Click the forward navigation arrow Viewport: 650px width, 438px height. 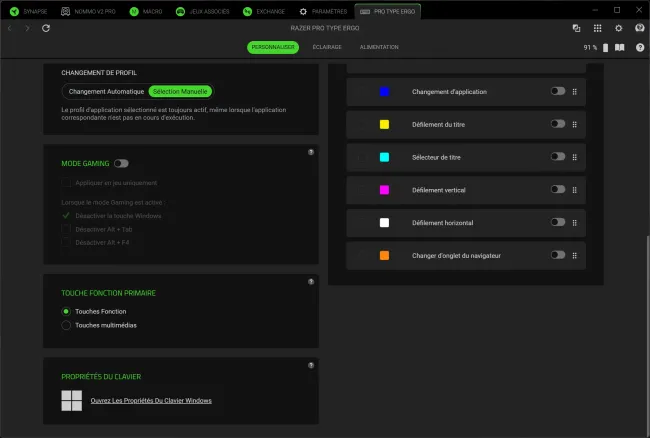27,28
